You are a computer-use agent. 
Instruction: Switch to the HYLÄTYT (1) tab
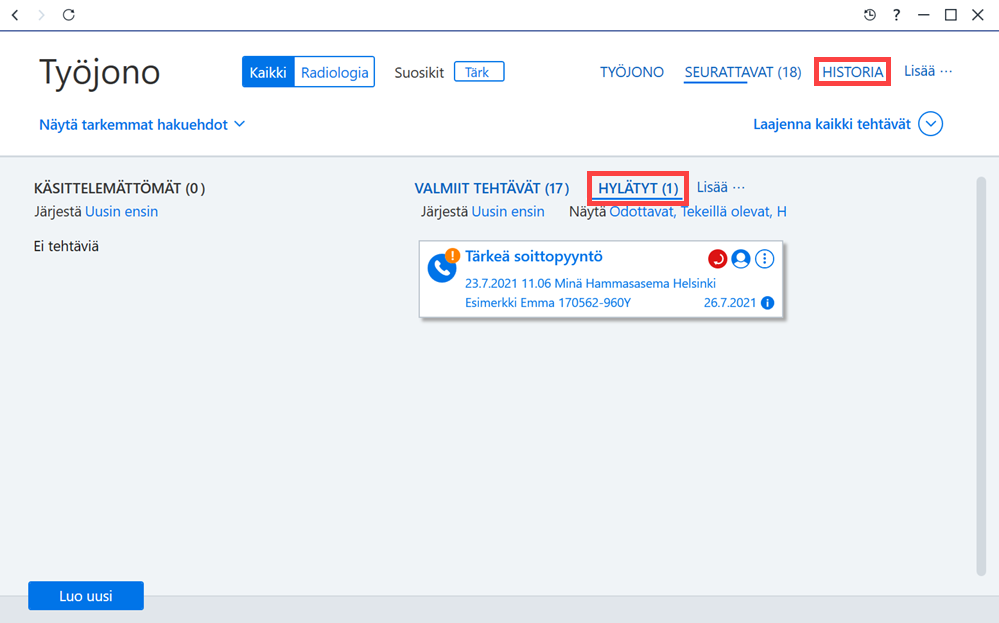click(638, 188)
